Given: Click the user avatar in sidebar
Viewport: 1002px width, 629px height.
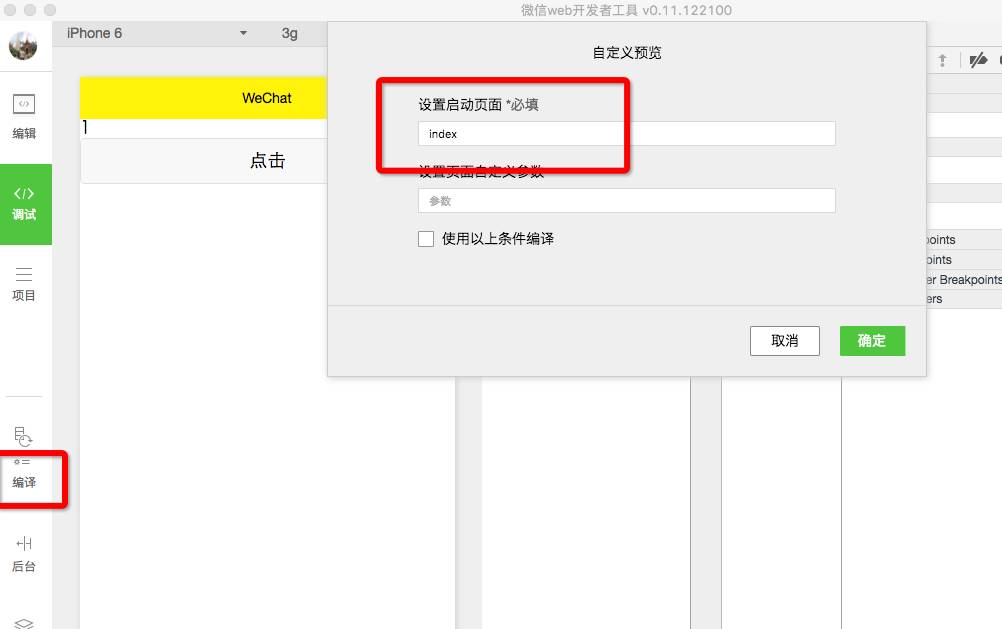Looking at the screenshot, I should click(x=23, y=46).
